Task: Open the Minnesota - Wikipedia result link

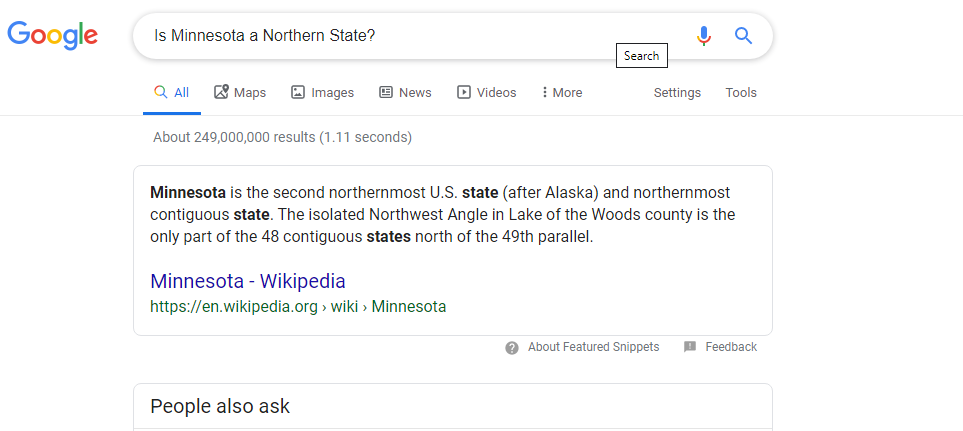Action: pyautogui.click(x=248, y=281)
